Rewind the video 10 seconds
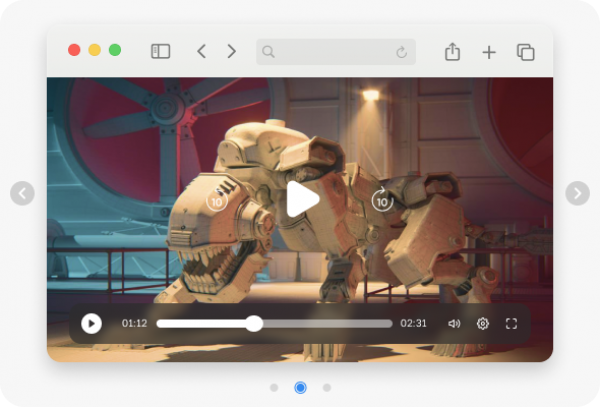600x407 pixels. click(x=217, y=199)
